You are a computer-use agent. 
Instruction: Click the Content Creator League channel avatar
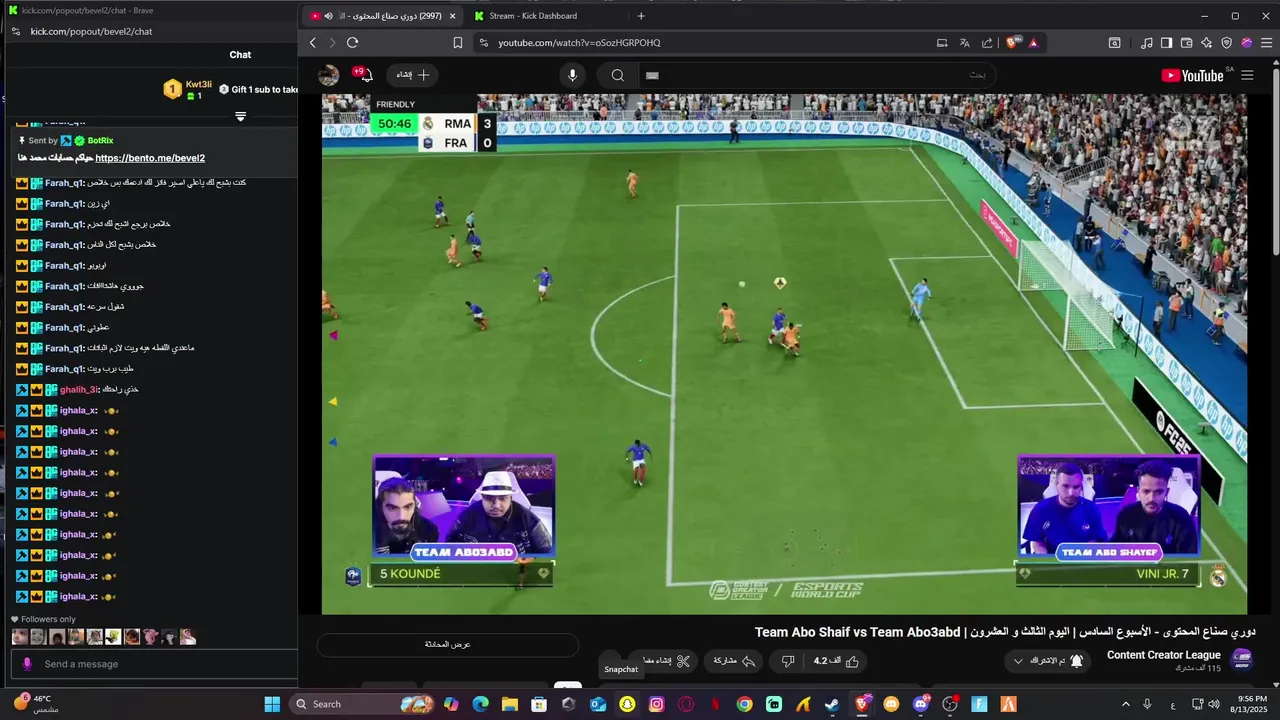coord(1242,659)
